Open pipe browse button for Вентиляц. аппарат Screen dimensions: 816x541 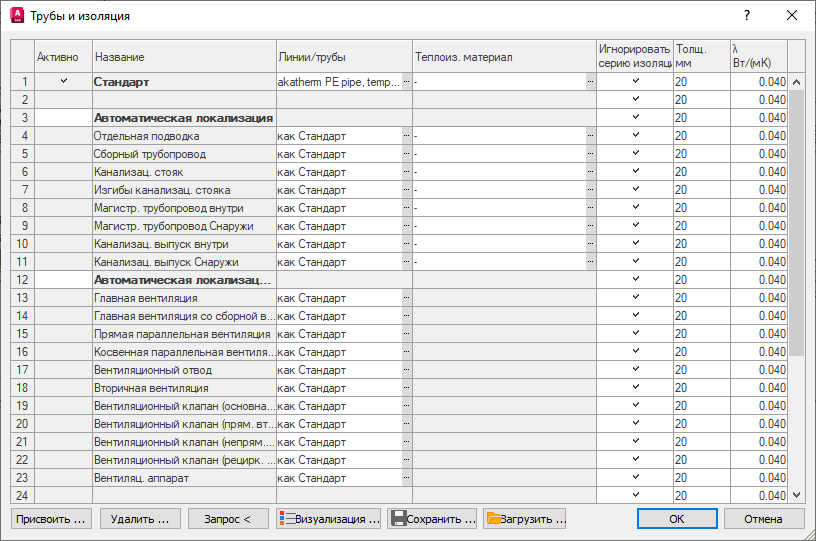point(406,478)
